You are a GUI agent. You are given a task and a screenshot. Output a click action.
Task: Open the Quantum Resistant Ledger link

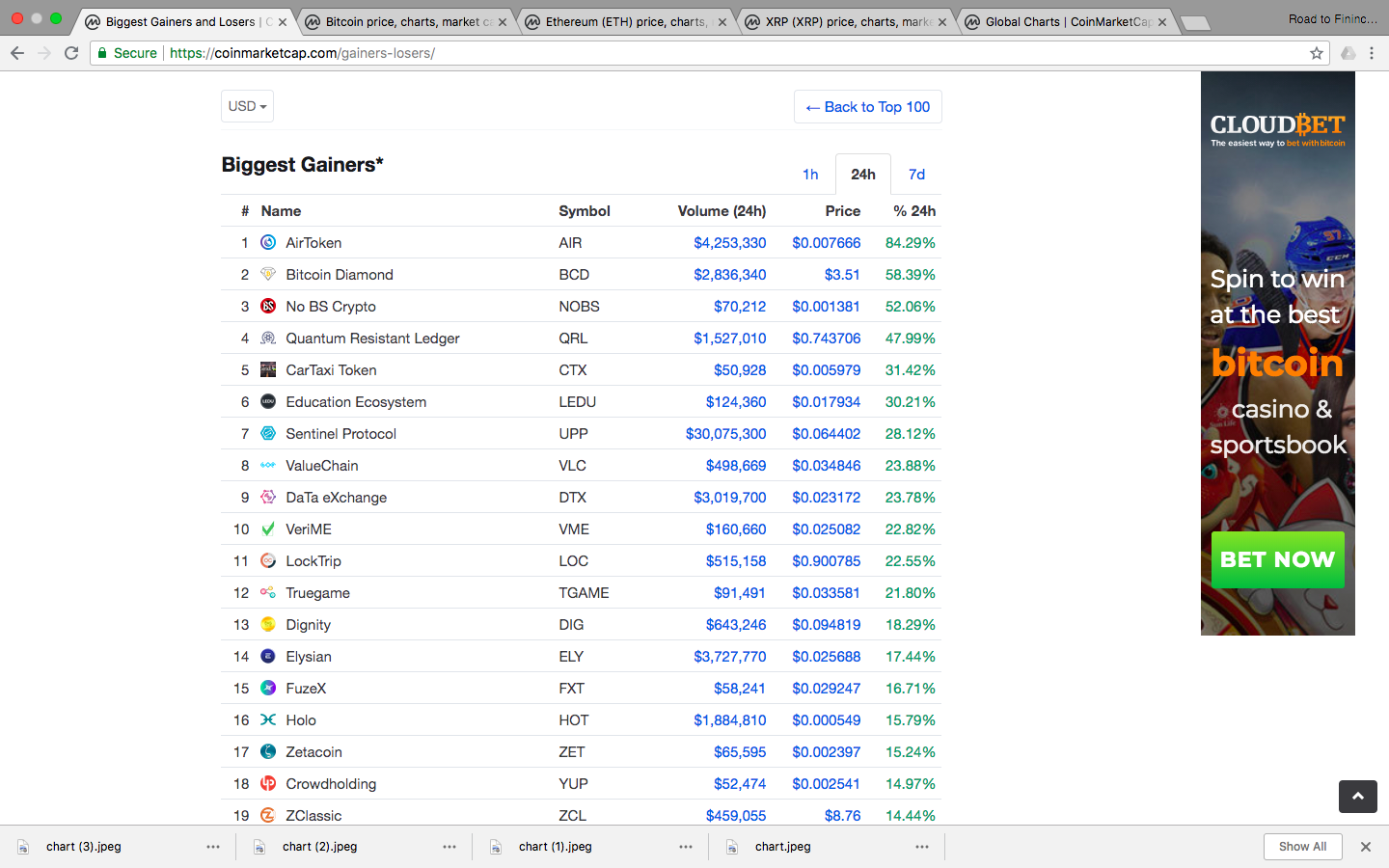pos(372,339)
